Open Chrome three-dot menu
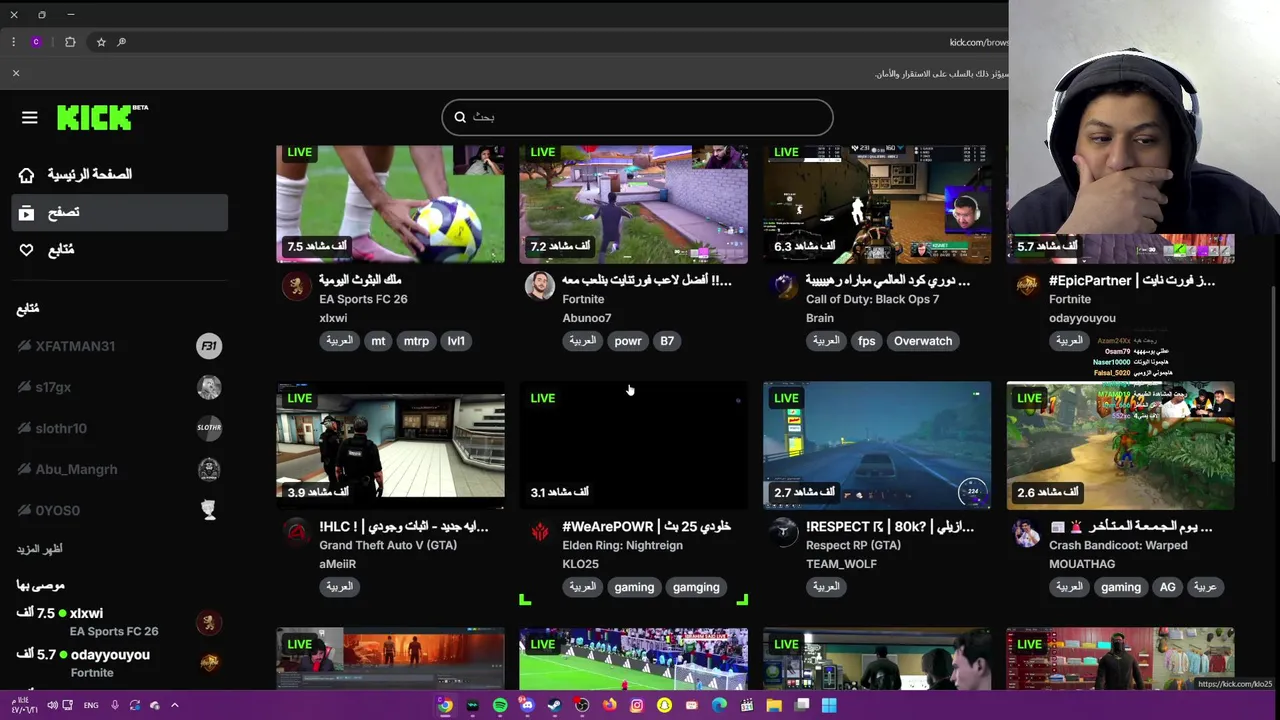The image size is (1280, 720). (14, 42)
